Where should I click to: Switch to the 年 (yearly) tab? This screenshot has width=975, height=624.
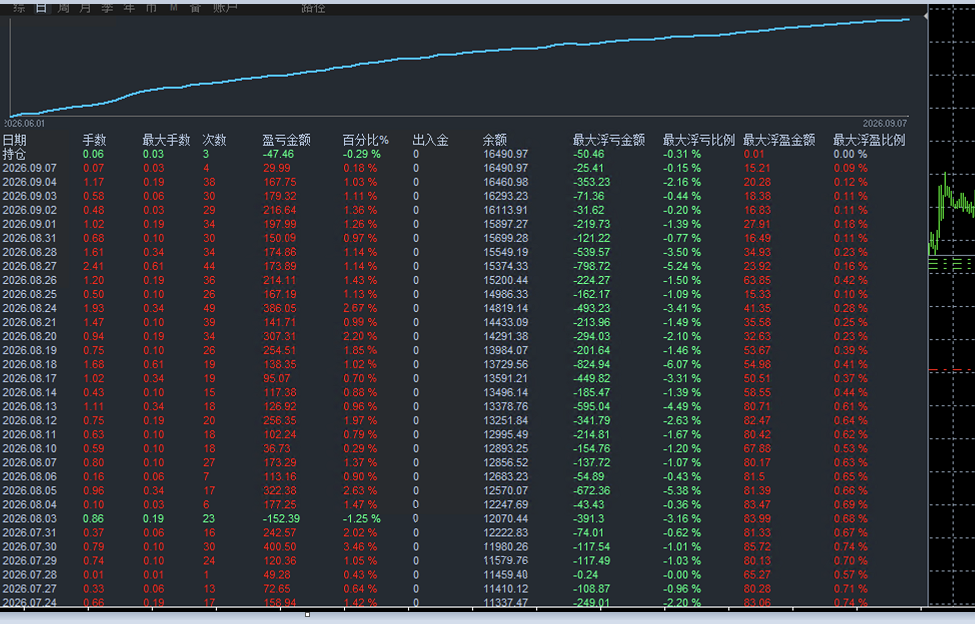(129, 7)
